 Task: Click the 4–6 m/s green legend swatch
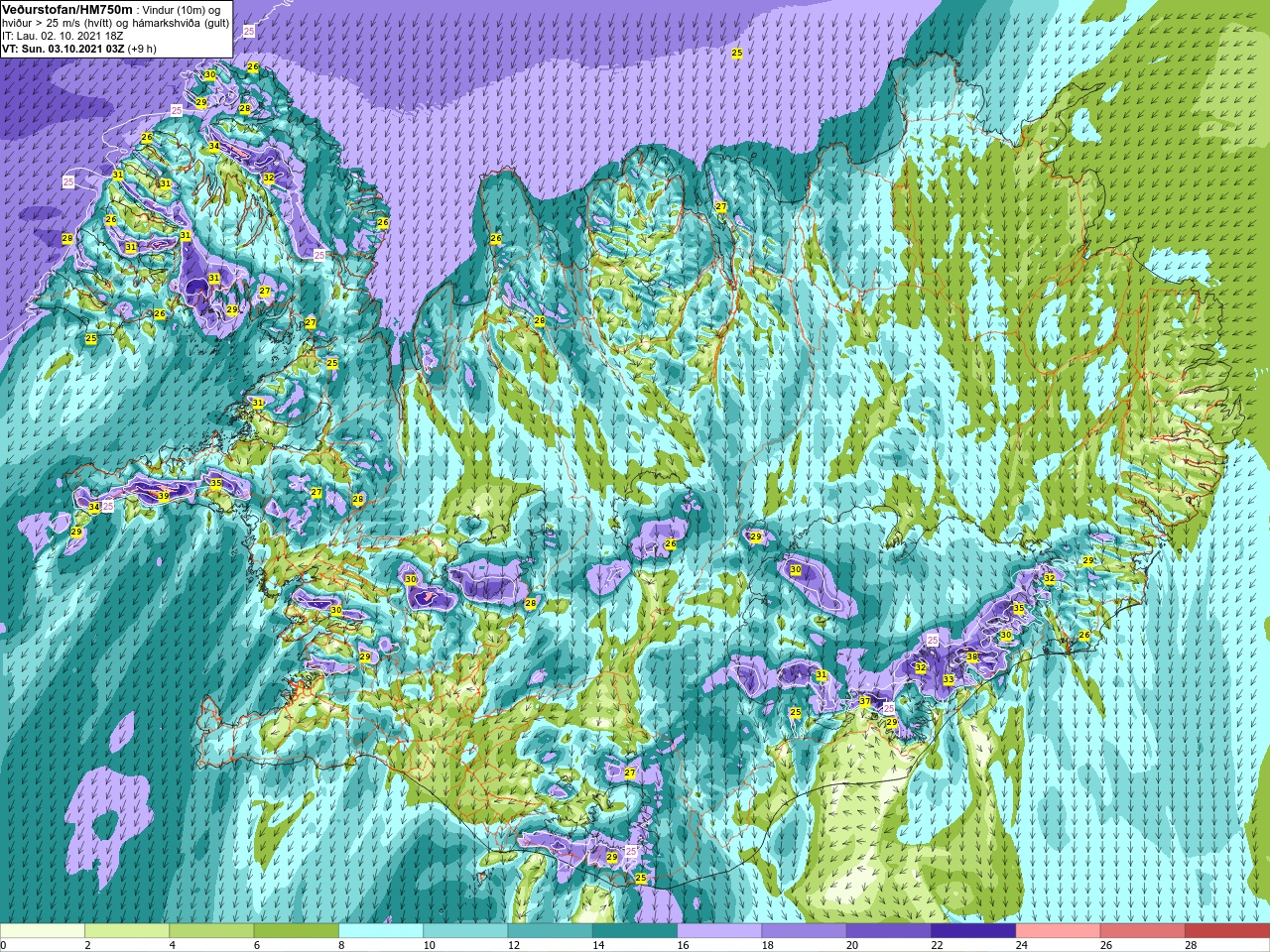(211, 931)
